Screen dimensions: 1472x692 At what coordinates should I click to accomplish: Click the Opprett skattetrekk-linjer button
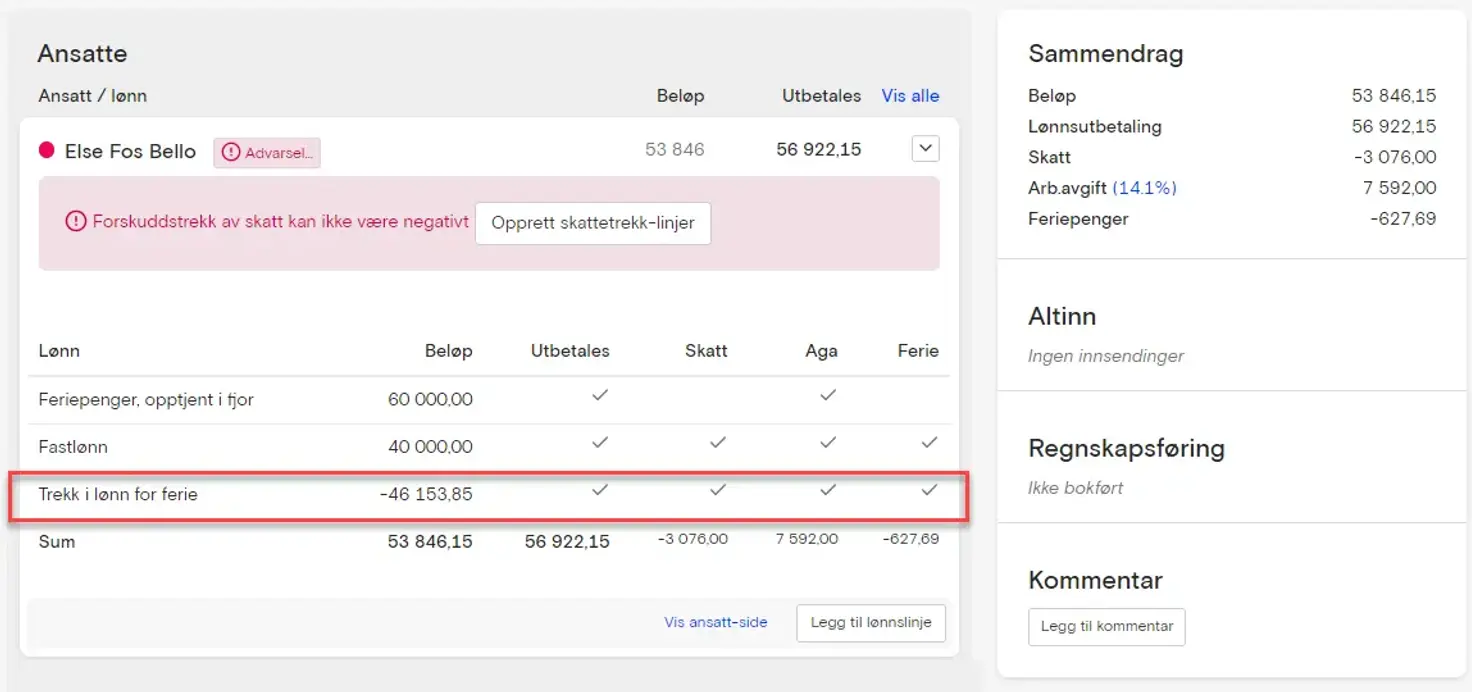(x=593, y=222)
